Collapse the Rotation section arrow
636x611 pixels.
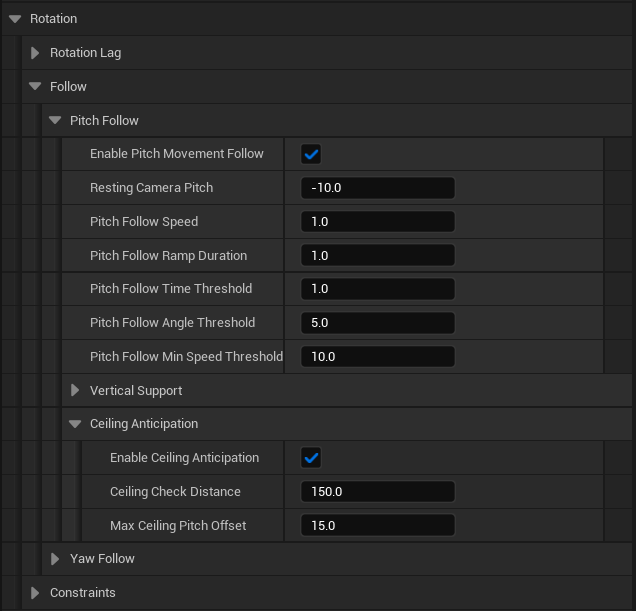pyautogui.click(x=15, y=19)
